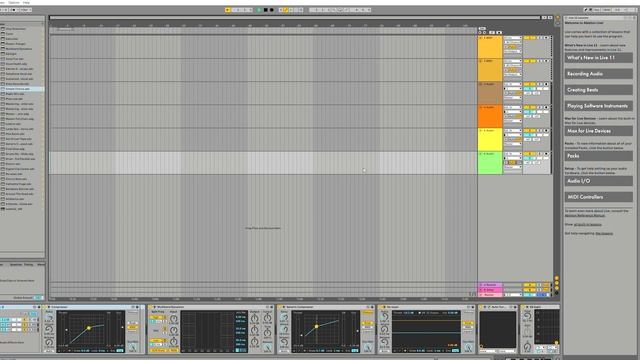640x360 pixels.
Task: Toggle the Mixer section show/hide button
Action: [x=557, y=288]
